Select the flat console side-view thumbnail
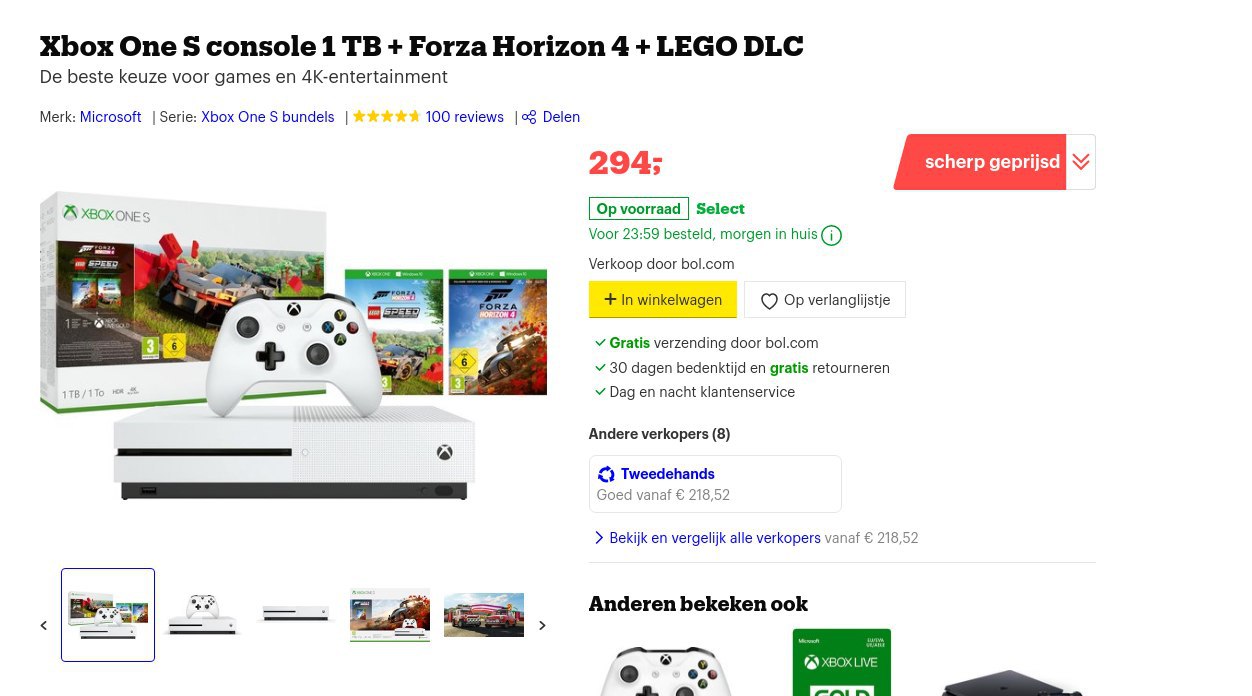 tap(295, 614)
